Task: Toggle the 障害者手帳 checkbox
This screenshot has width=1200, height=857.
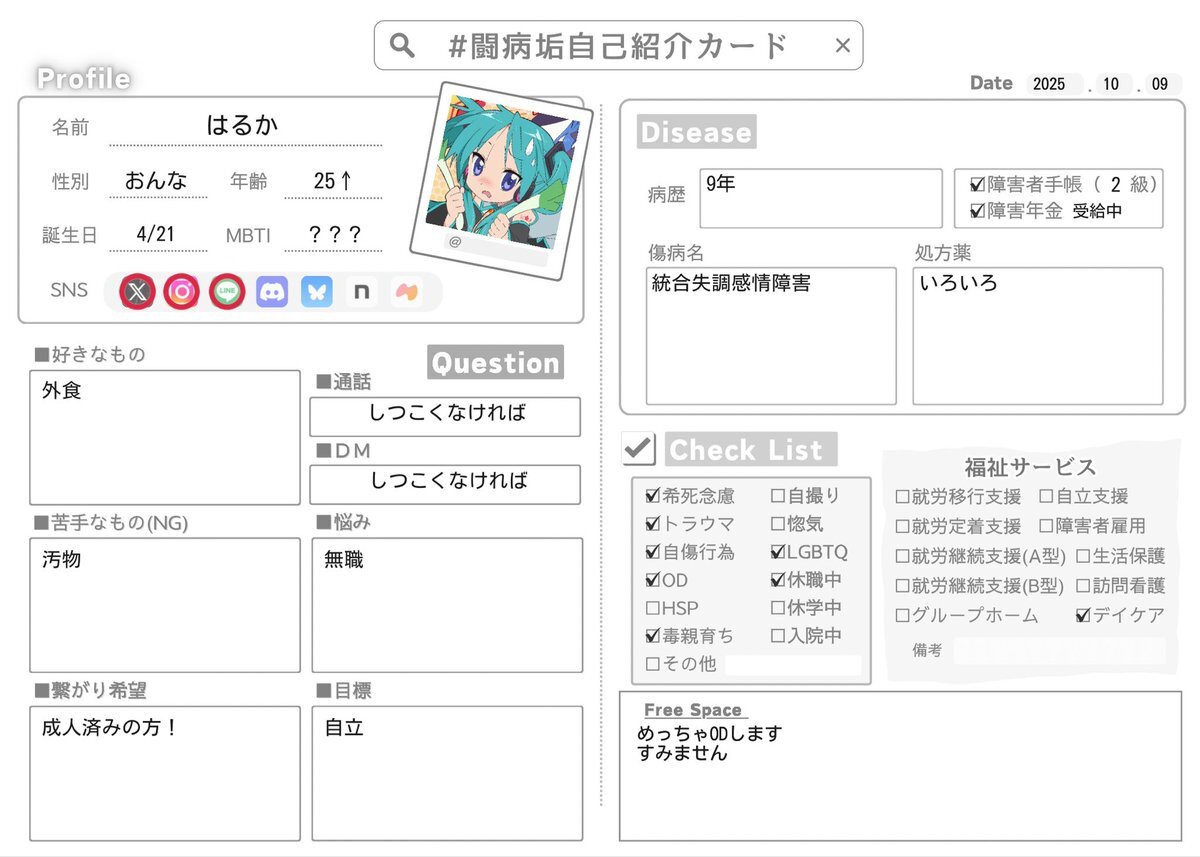Action: (x=977, y=184)
